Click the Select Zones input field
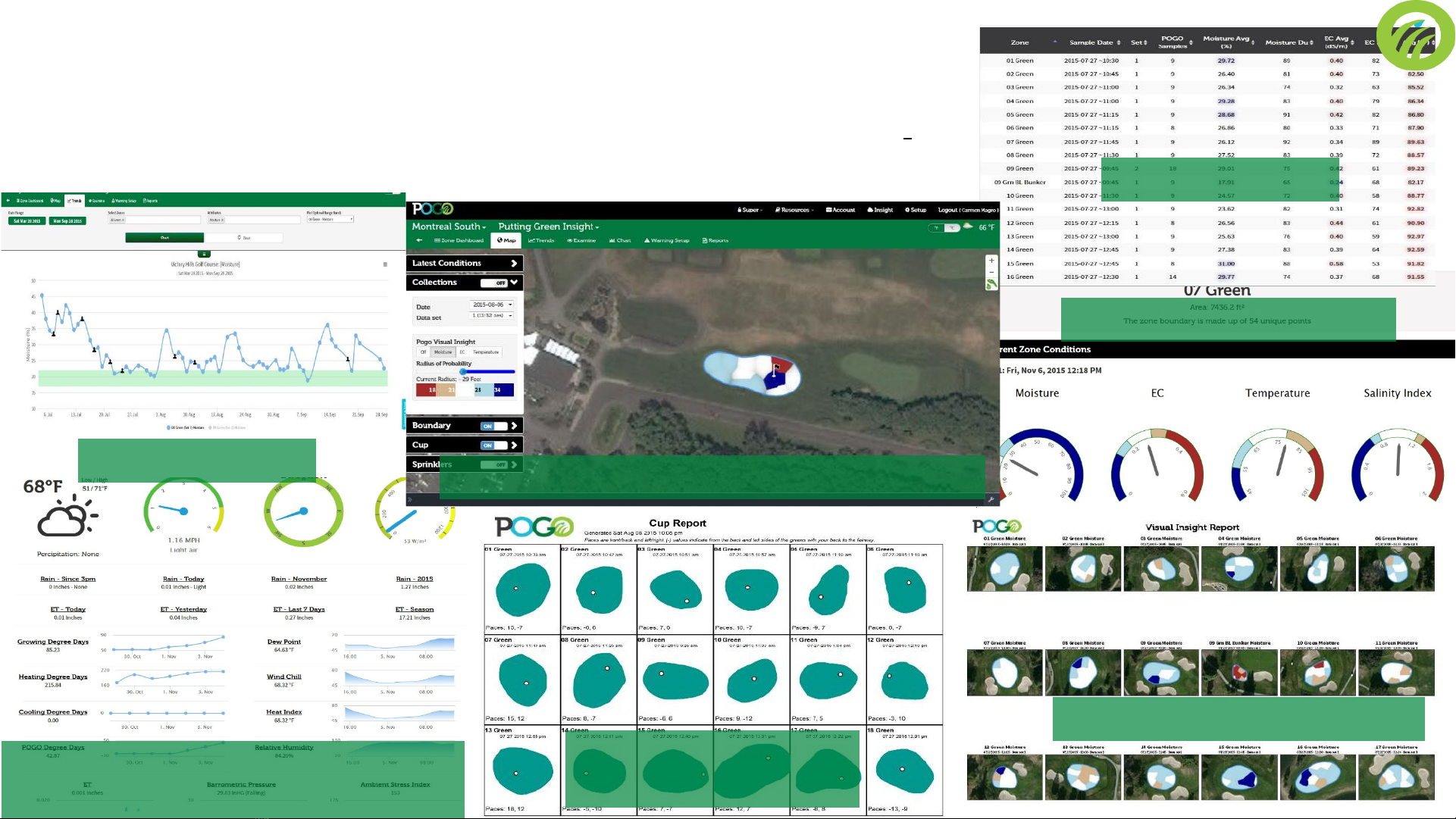The width and height of the screenshot is (1456, 819). [x=155, y=220]
